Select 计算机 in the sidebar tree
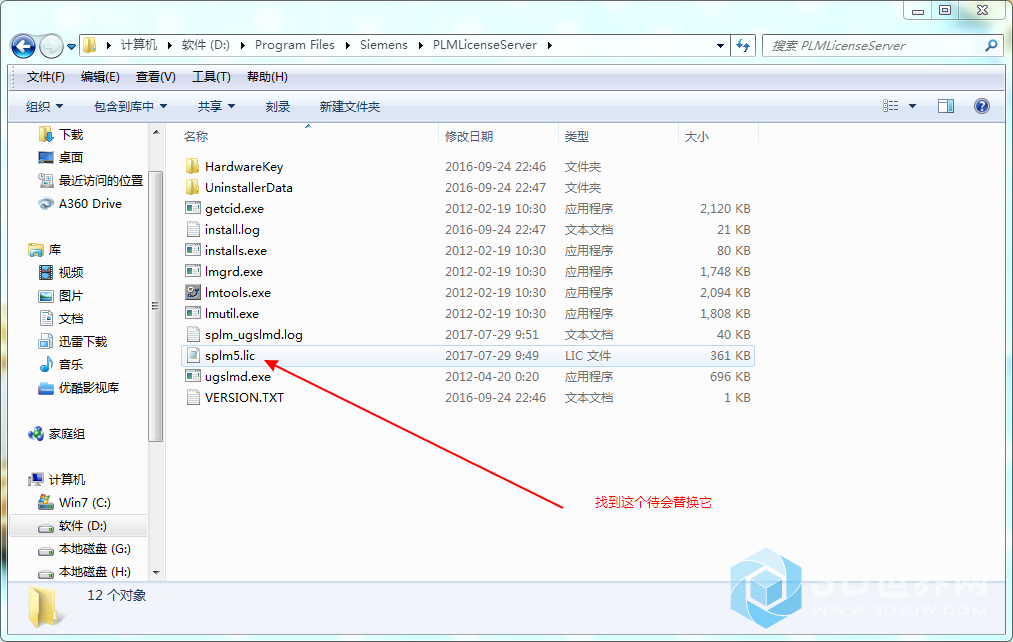The image size is (1013, 642). 67,480
